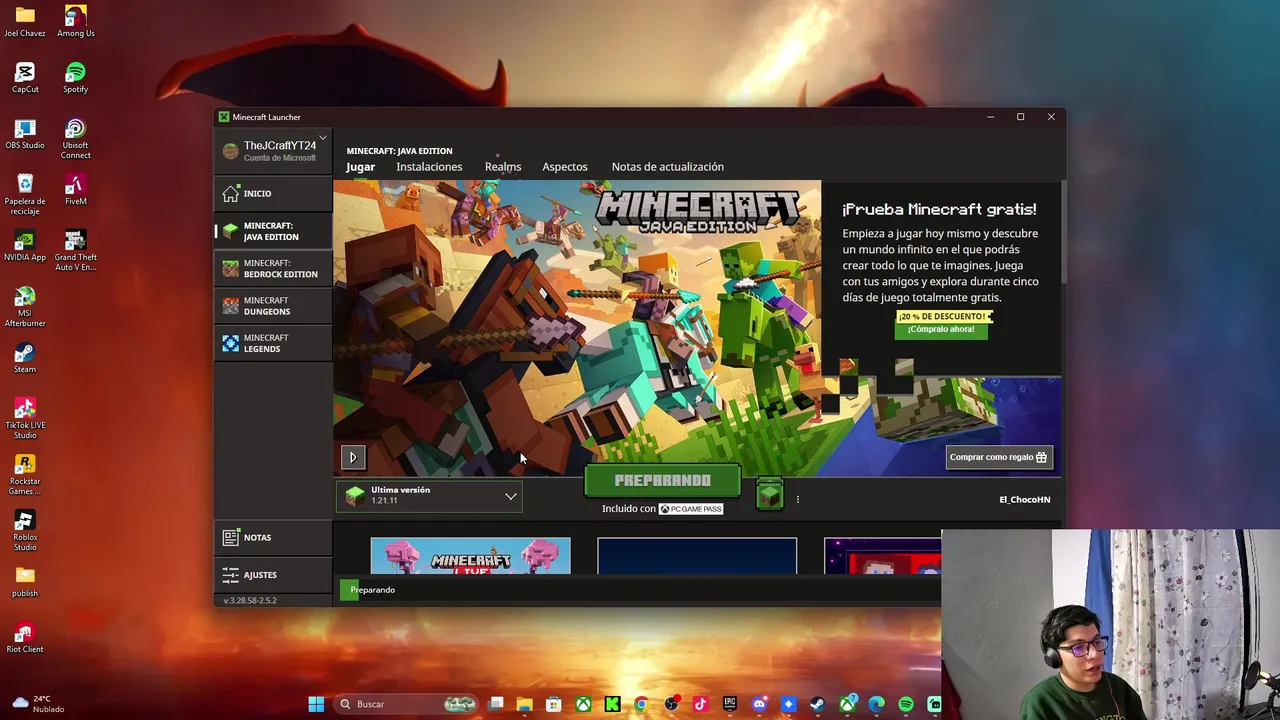Open the Minecraft Live news thumbnail
The width and height of the screenshot is (1280, 720).
click(470, 556)
